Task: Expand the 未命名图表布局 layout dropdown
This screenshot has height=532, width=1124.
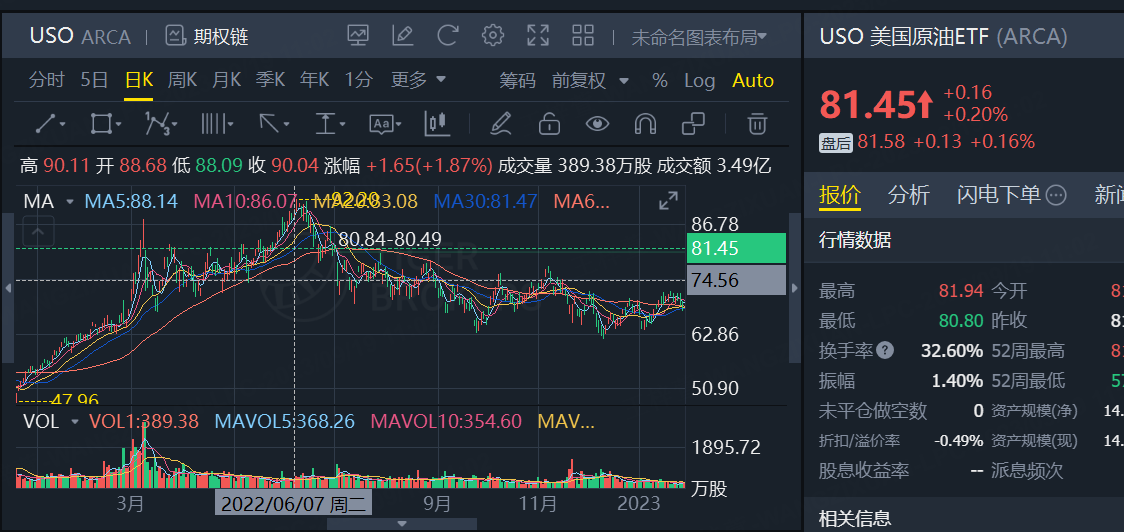Action: [699, 37]
